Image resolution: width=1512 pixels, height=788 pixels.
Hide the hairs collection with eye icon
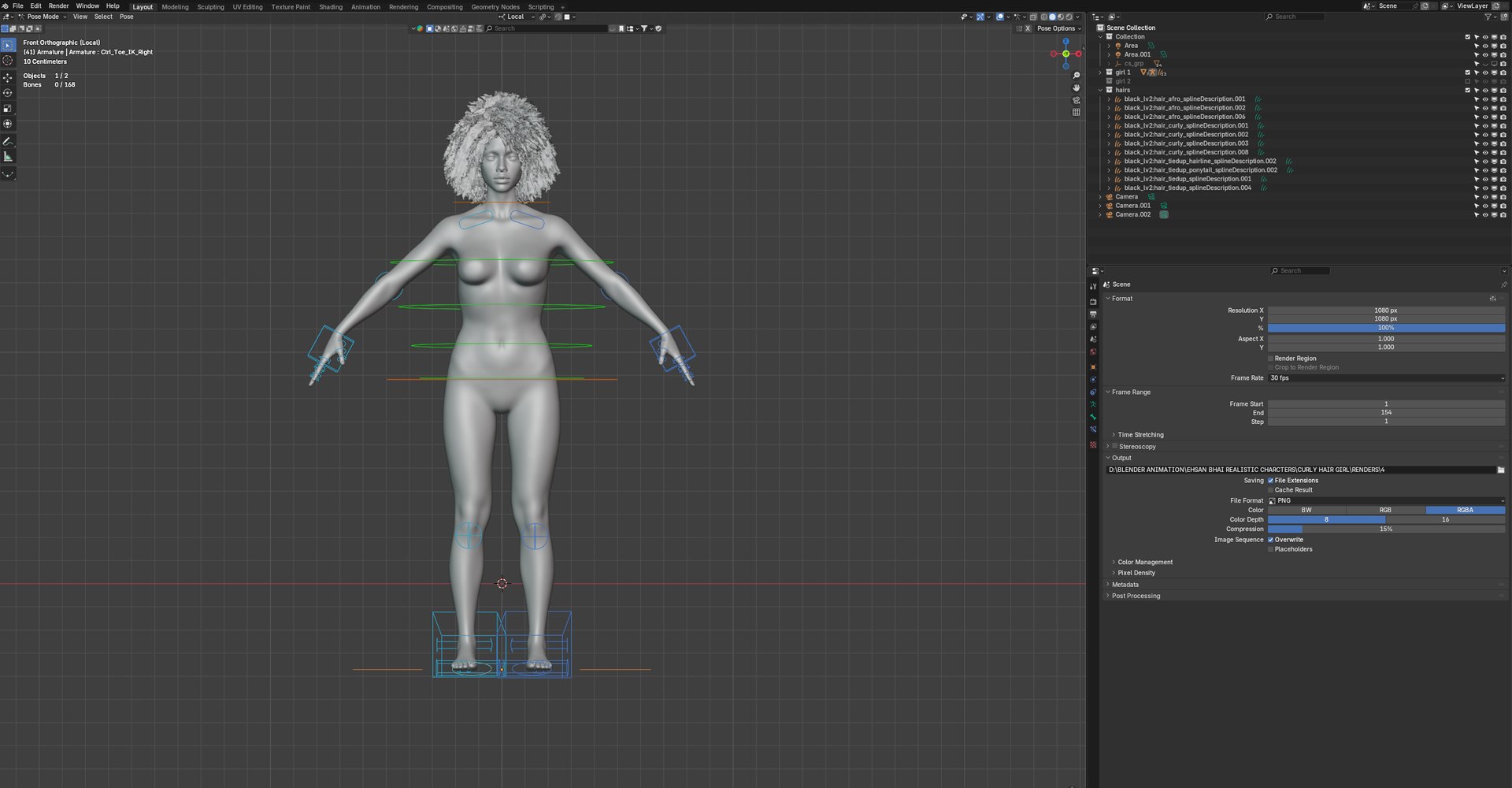(1485, 91)
